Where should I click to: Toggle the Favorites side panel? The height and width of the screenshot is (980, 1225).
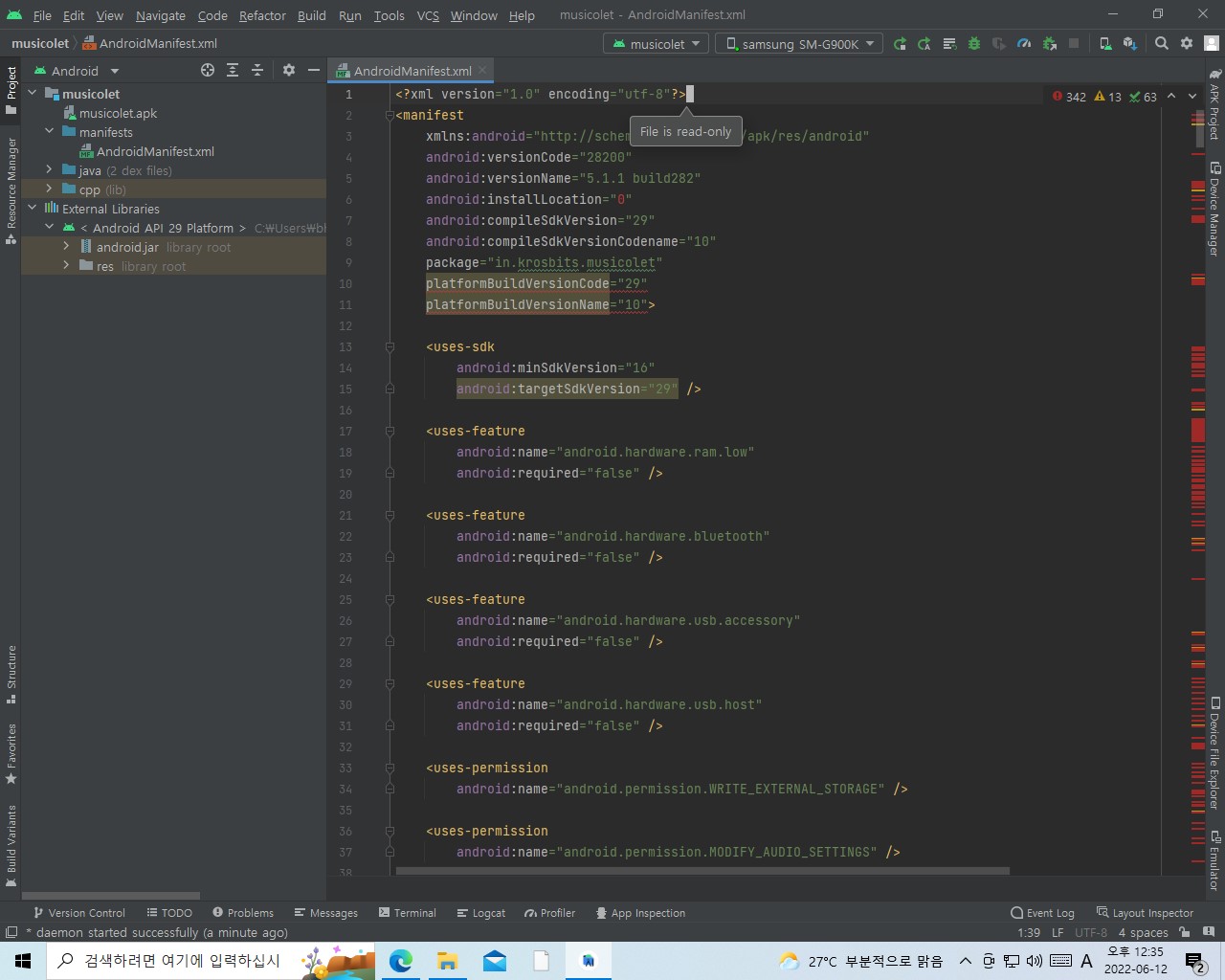pyautogui.click(x=11, y=754)
